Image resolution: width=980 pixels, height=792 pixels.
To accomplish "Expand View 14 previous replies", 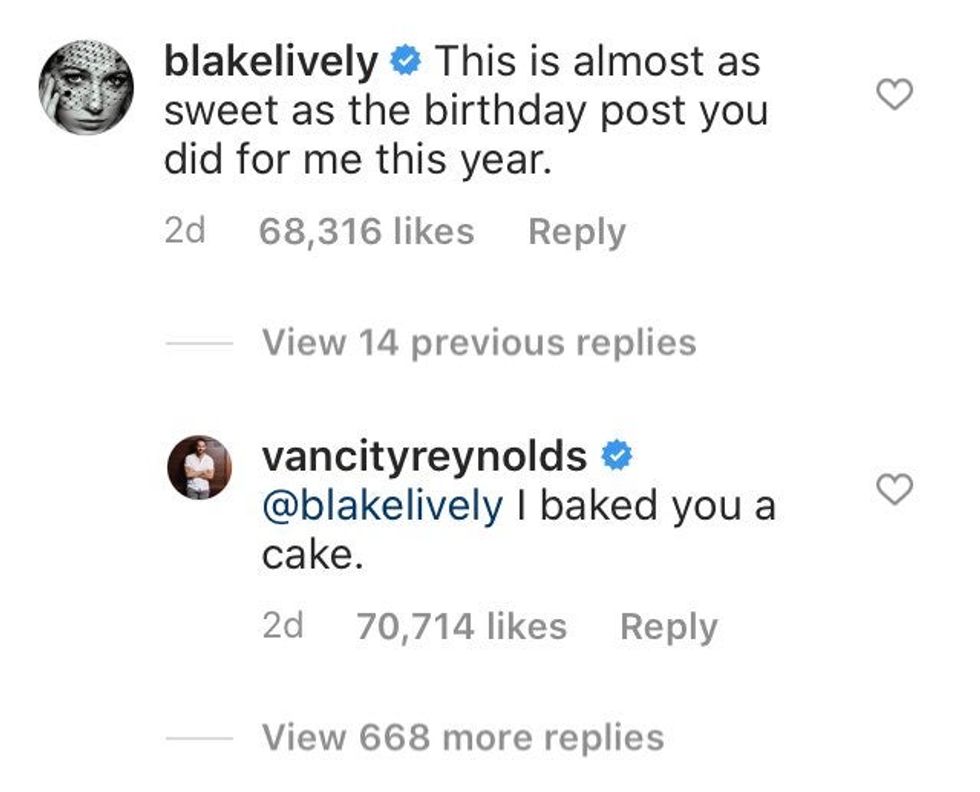I will [x=478, y=343].
